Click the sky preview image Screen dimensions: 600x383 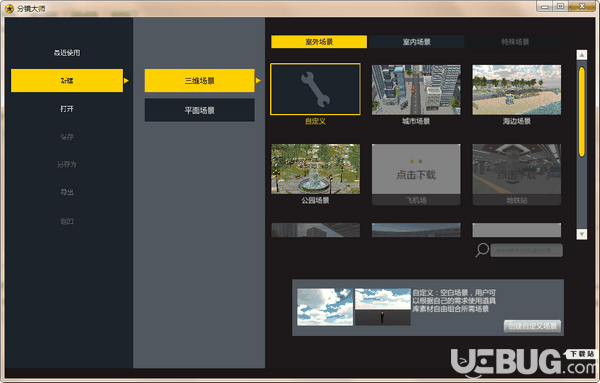pos(325,307)
